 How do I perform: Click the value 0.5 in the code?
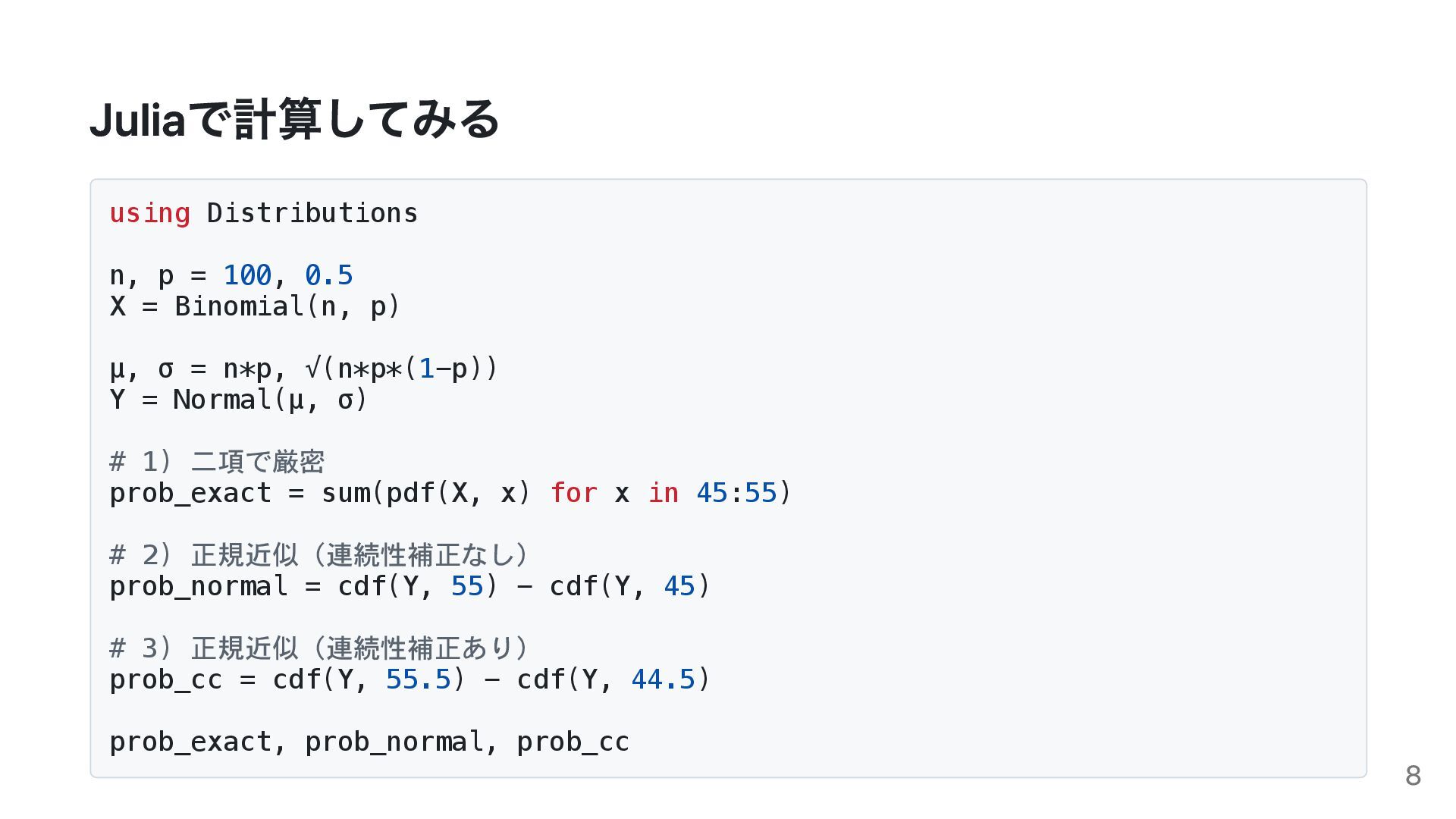(x=328, y=275)
